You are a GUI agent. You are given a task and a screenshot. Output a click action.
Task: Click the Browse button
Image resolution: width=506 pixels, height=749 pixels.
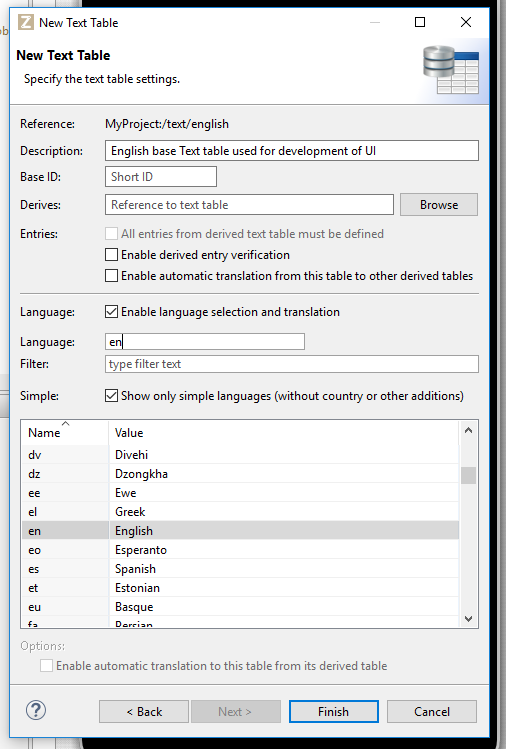click(x=439, y=204)
